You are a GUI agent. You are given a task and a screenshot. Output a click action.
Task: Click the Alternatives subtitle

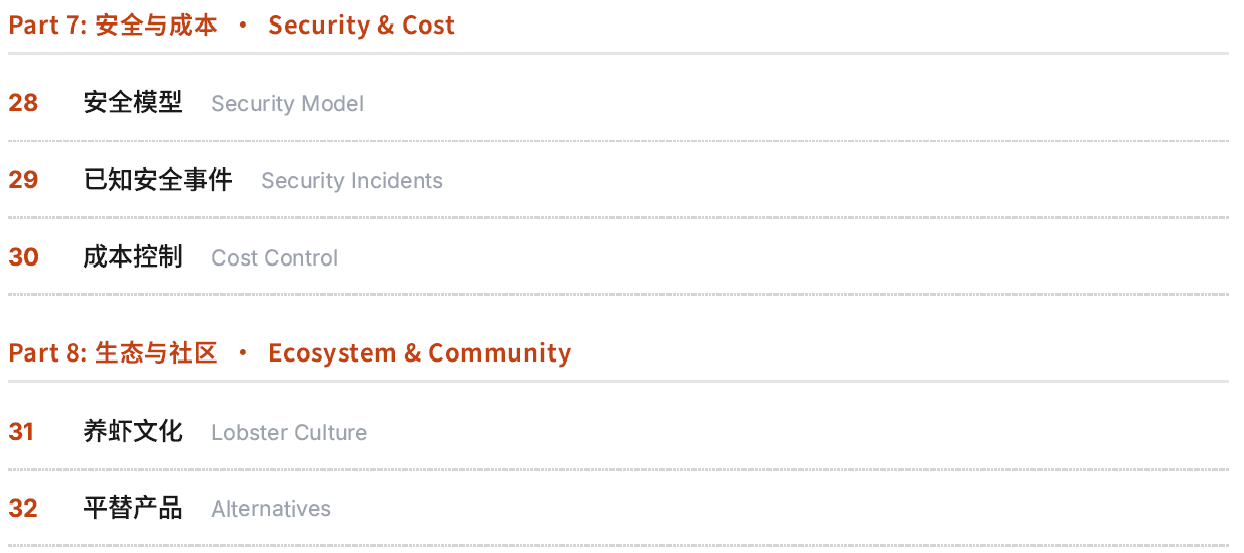click(271, 509)
